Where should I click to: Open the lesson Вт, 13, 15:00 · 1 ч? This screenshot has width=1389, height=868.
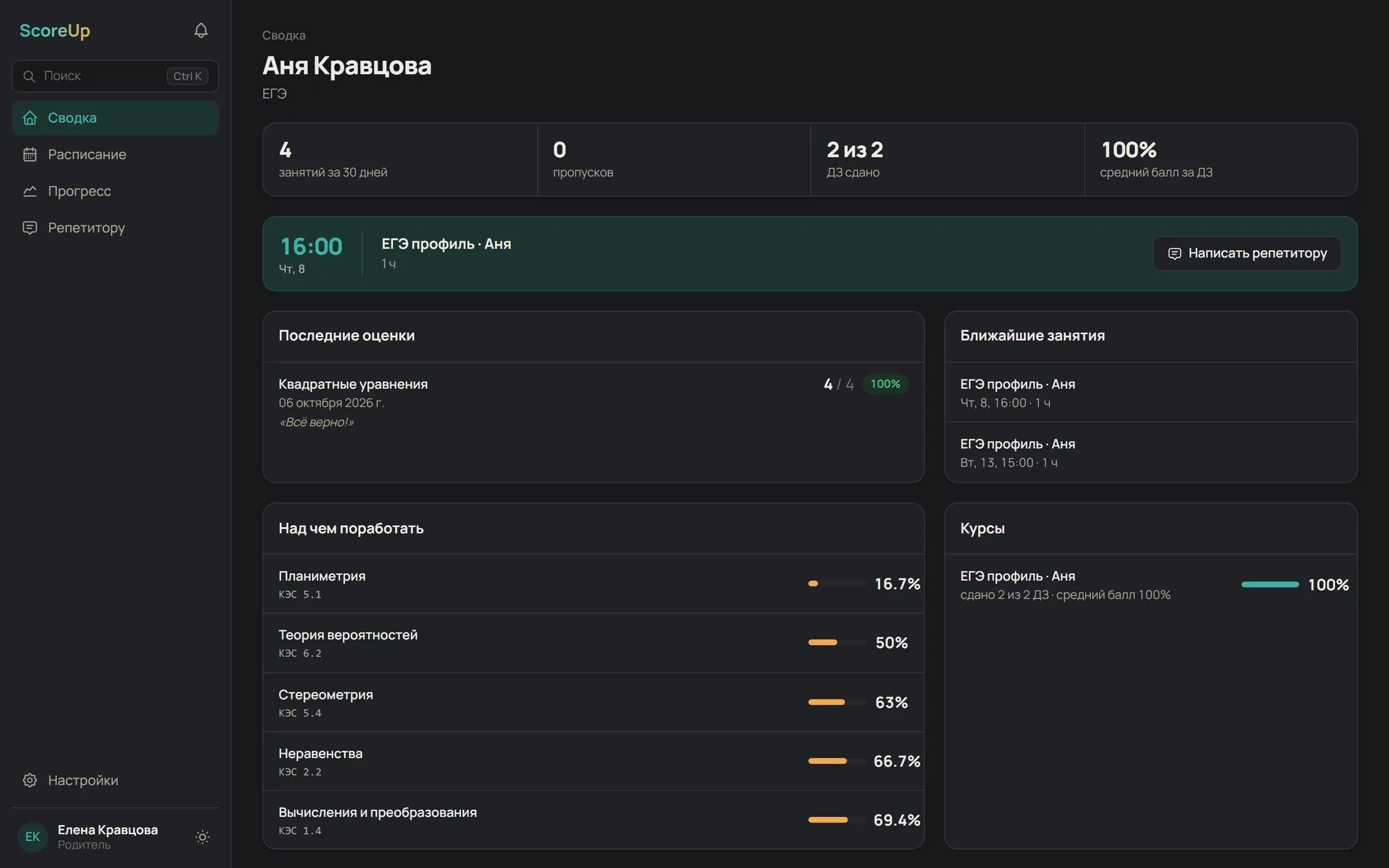[1150, 452]
